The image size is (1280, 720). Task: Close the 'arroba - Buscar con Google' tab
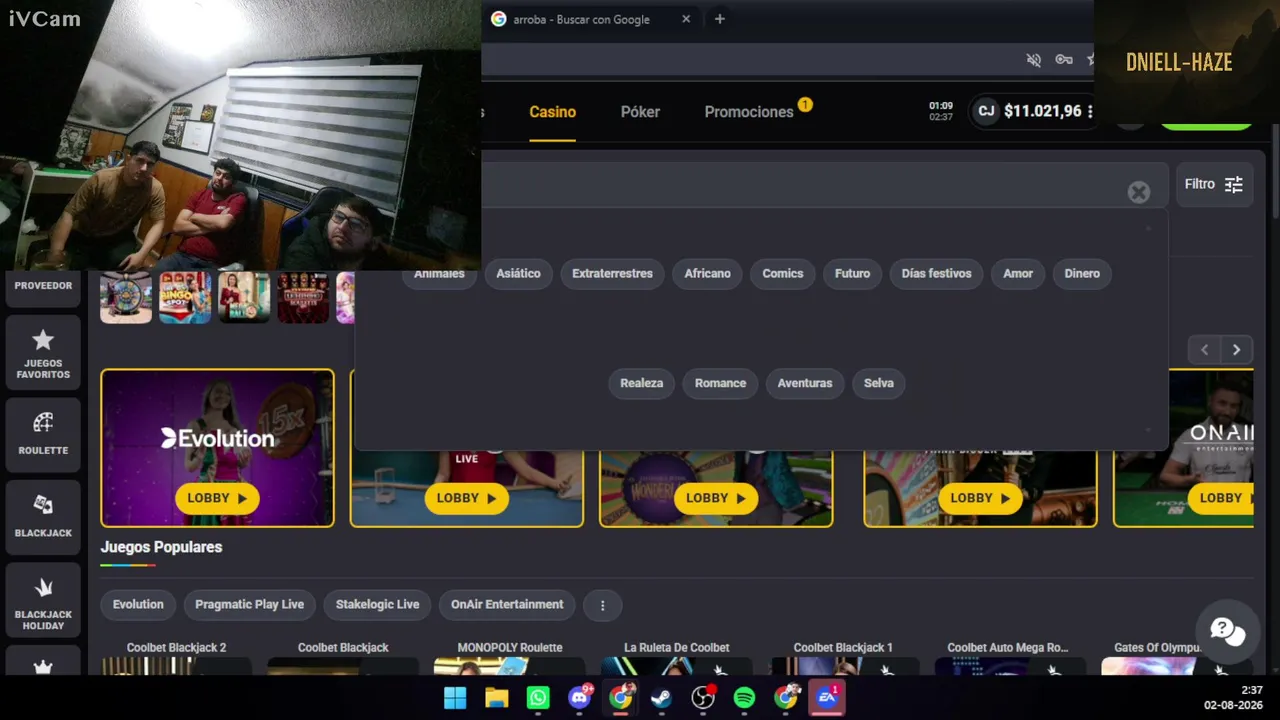coord(686,19)
